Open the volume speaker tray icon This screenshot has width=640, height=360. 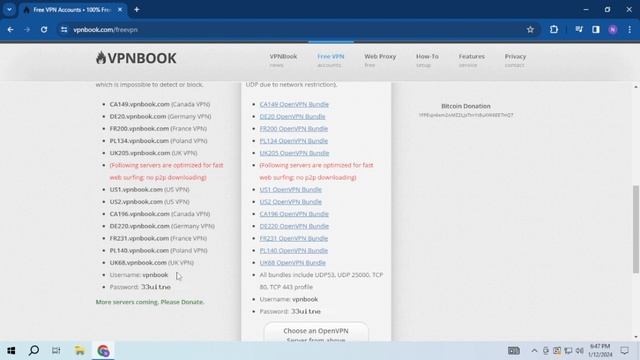pos(580,351)
